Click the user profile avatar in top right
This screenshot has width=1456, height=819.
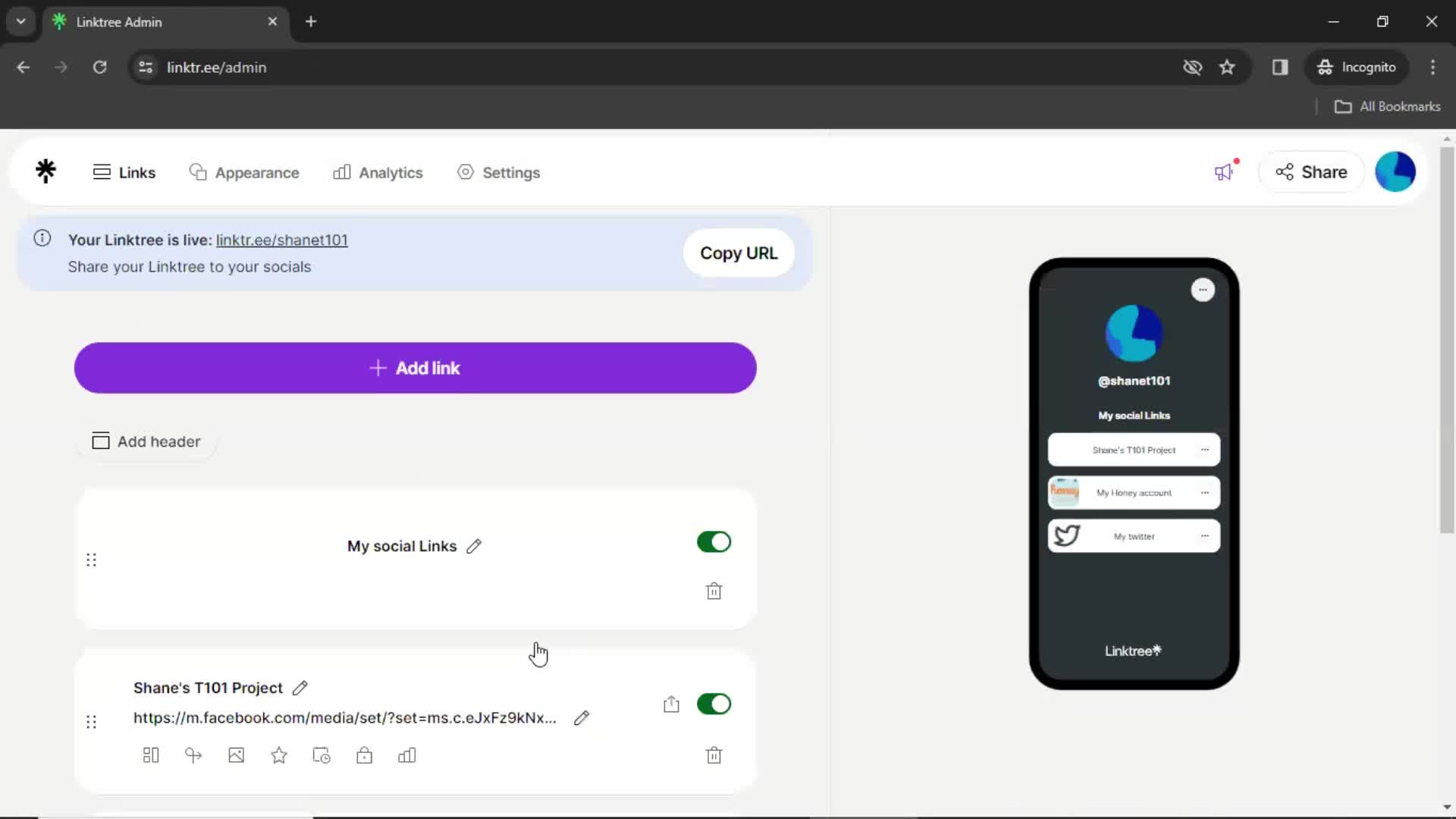(1395, 172)
